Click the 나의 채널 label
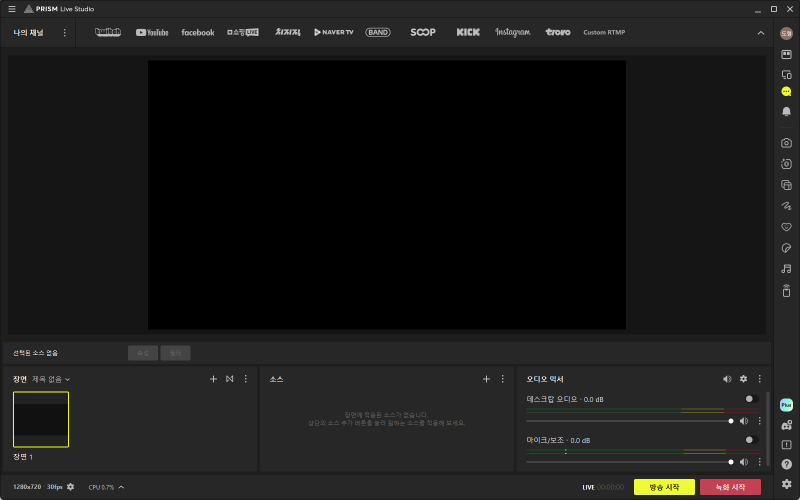 click(x=29, y=33)
